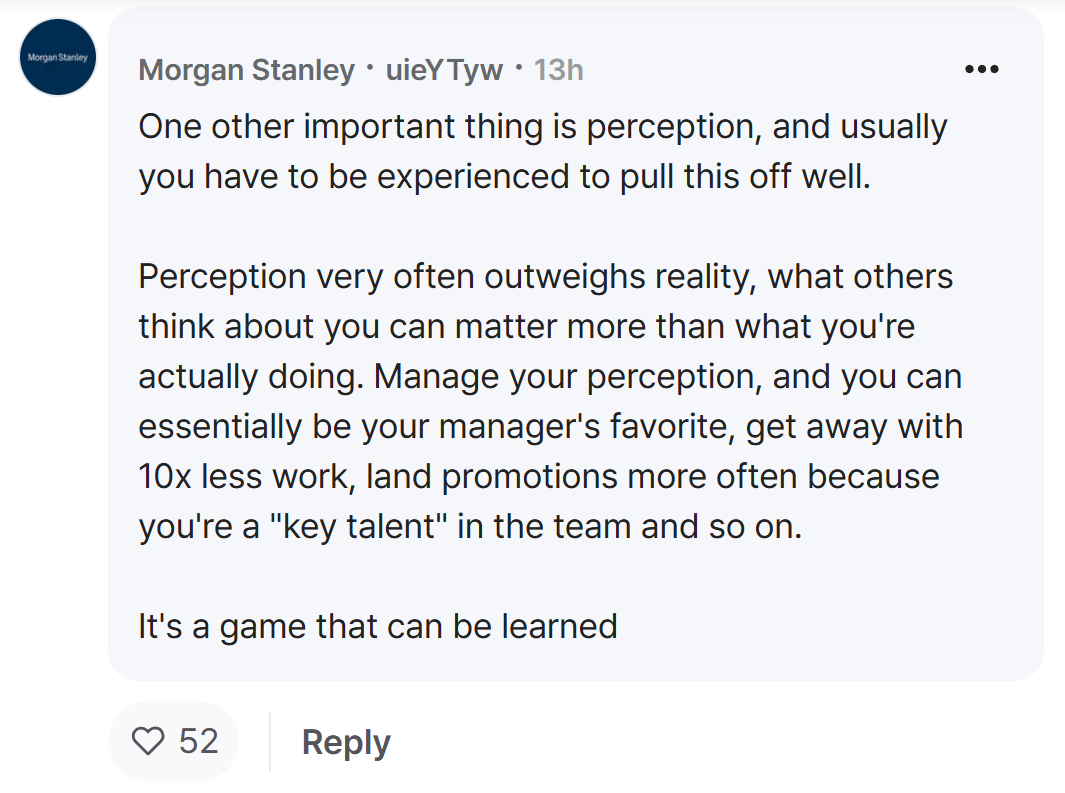
Task: Click the first paragraph about perception
Action: pyautogui.click(x=543, y=151)
